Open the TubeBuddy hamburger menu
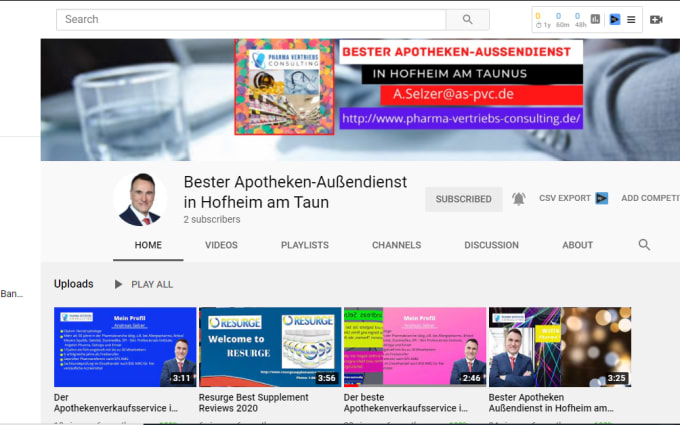 [x=631, y=20]
